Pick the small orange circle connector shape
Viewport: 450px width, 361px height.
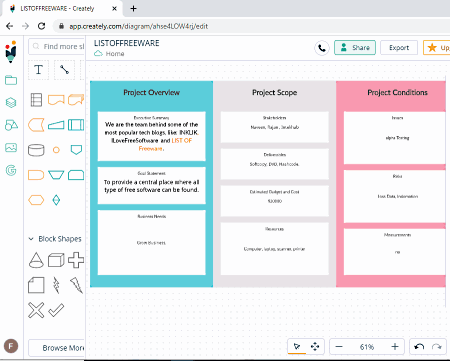click(56, 150)
